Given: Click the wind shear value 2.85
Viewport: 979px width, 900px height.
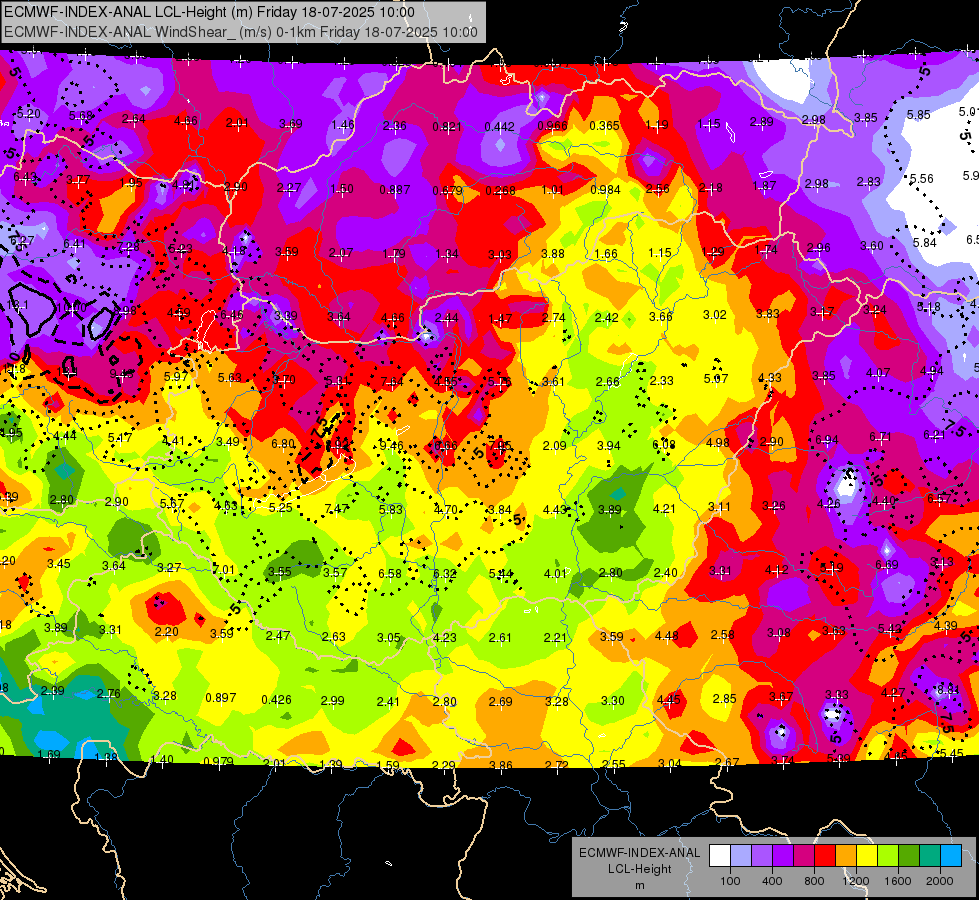Looking at the screenshot, I should (724, 698).
